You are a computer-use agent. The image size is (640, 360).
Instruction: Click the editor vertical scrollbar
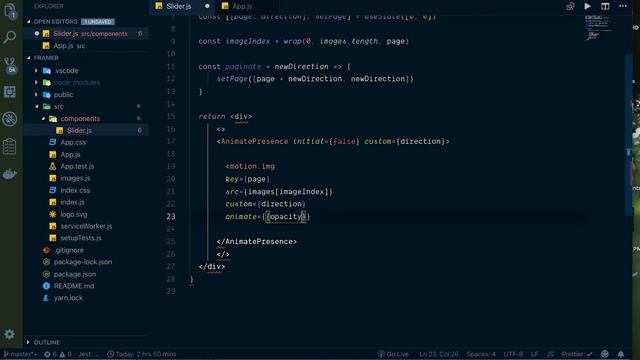(629, 135)
